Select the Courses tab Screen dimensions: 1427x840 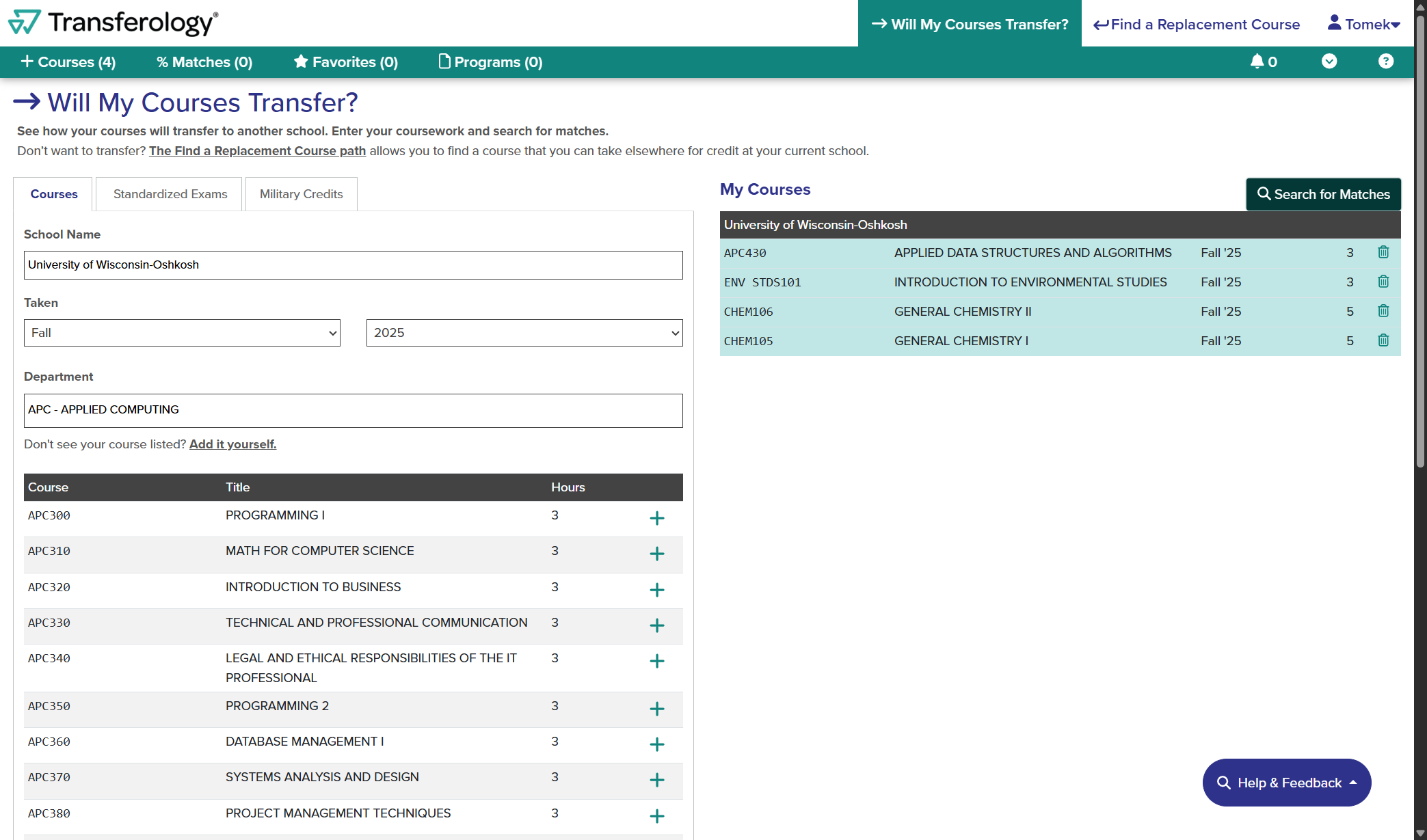click(x=54, y=194)
